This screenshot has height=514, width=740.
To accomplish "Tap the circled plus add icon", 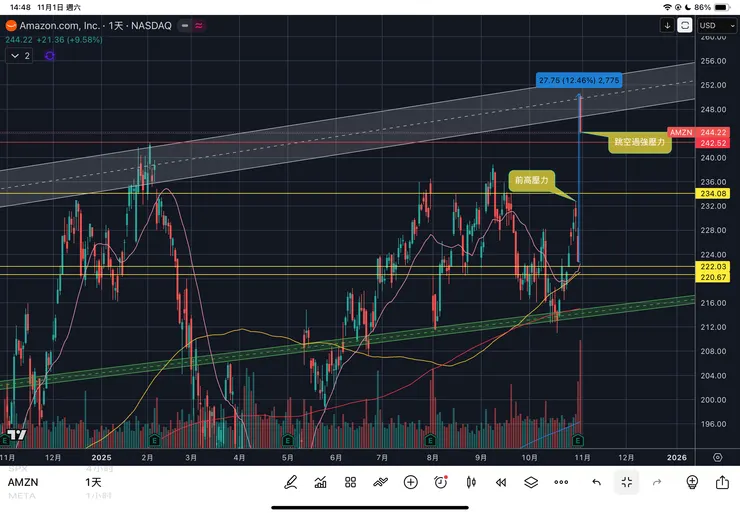I will click(x=411, y=482).
